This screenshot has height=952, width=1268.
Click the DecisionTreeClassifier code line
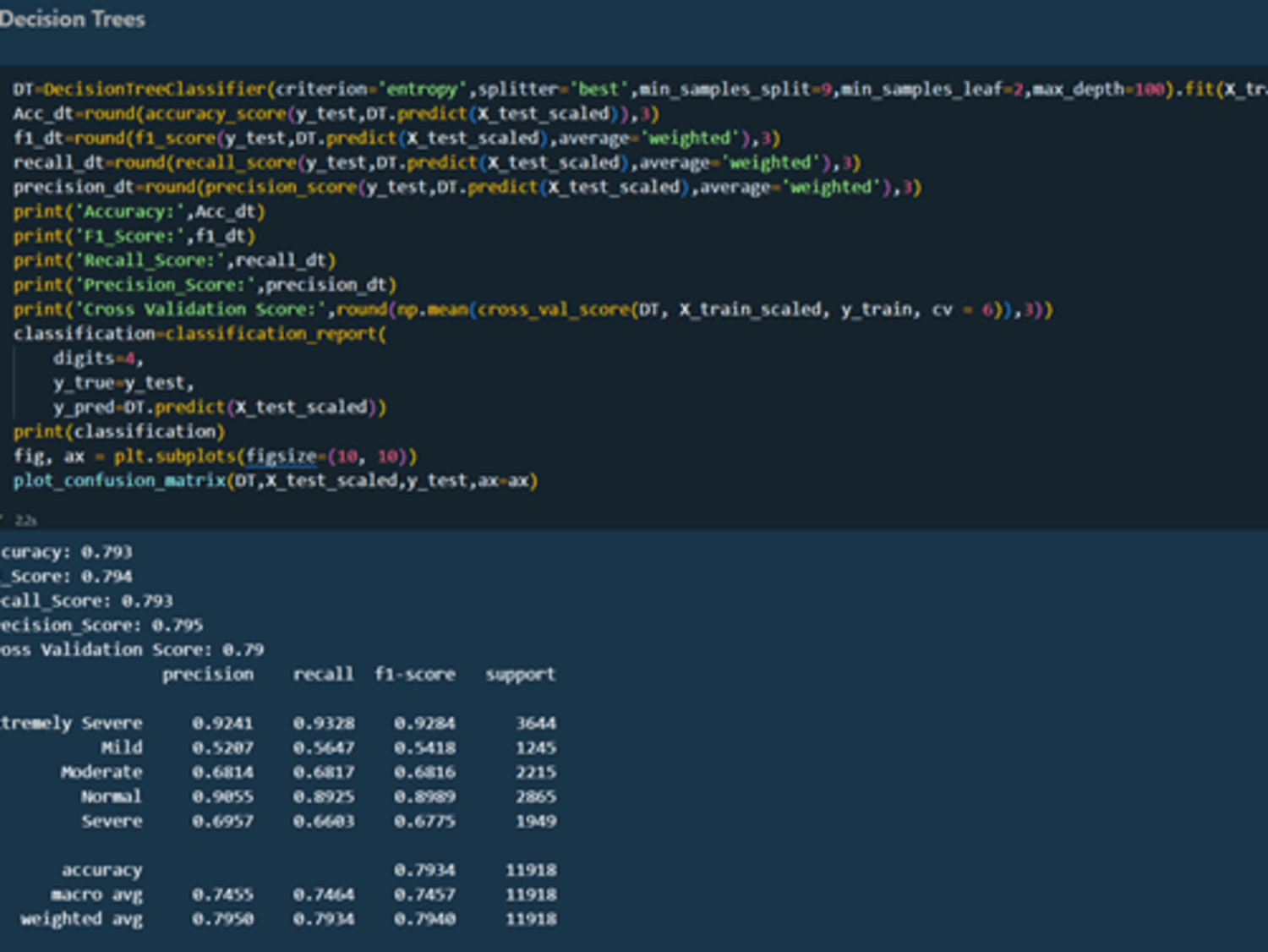(640, 89)
